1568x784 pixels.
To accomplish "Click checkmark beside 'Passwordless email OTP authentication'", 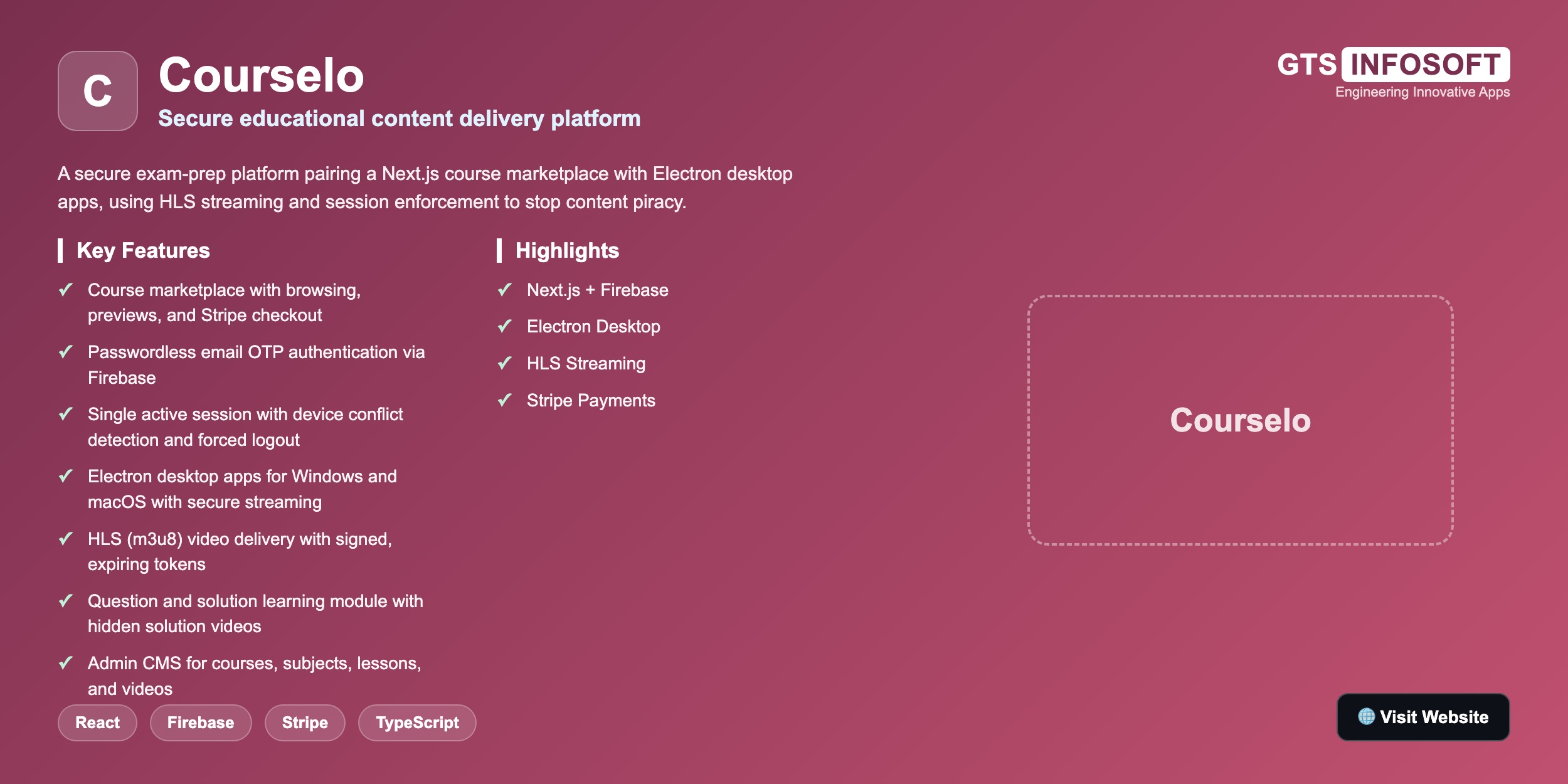I will tap(66, 352).
